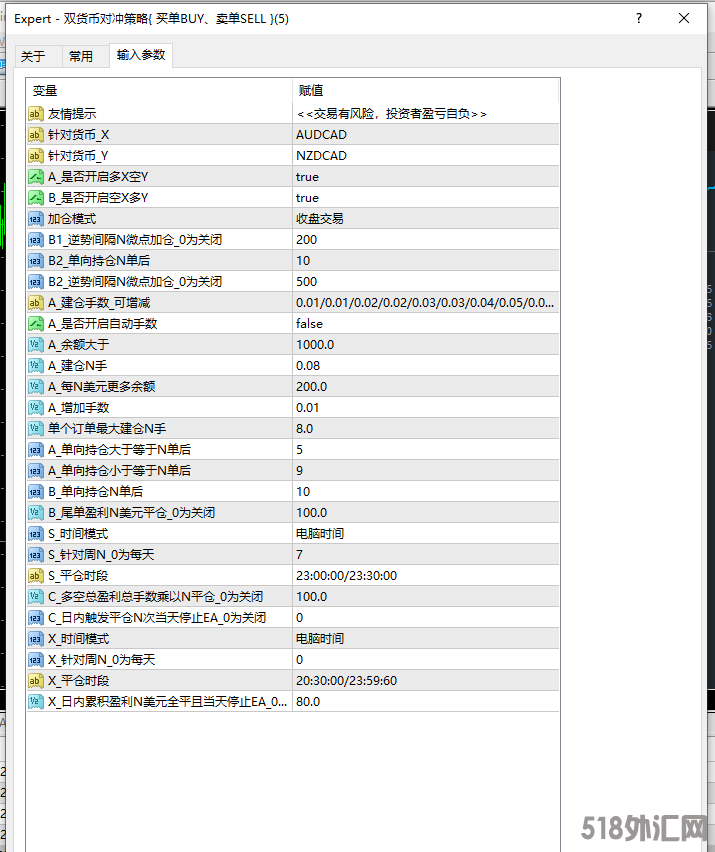Click the boolean icon beside A_是否开启多X空Y

35,177
